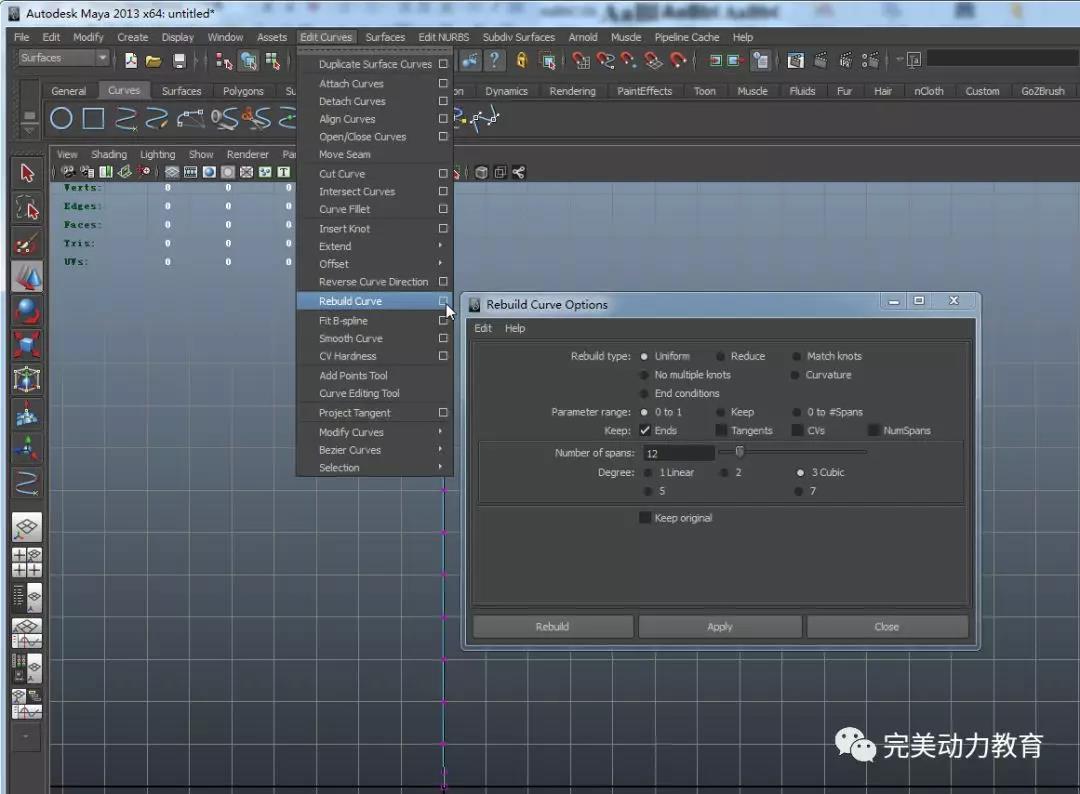The height and width of the screenshot is (794, 1080).
Task: Switch to single perspective view layout
Action: point(27,527)
